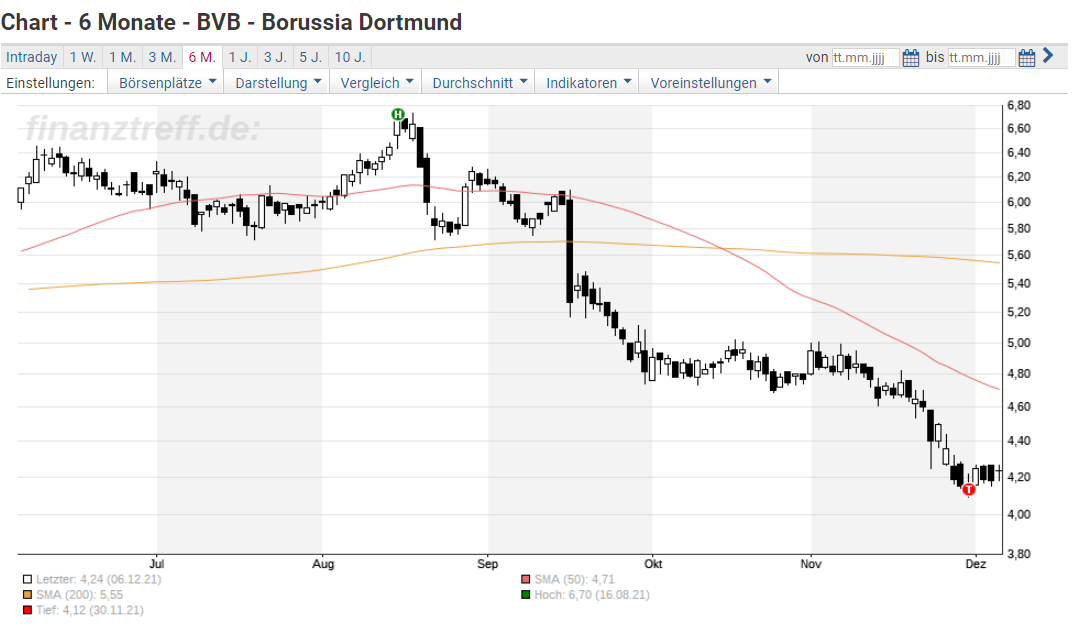
Task: Click the 5,00 price axis label
Action: (x=1019, y=343)
